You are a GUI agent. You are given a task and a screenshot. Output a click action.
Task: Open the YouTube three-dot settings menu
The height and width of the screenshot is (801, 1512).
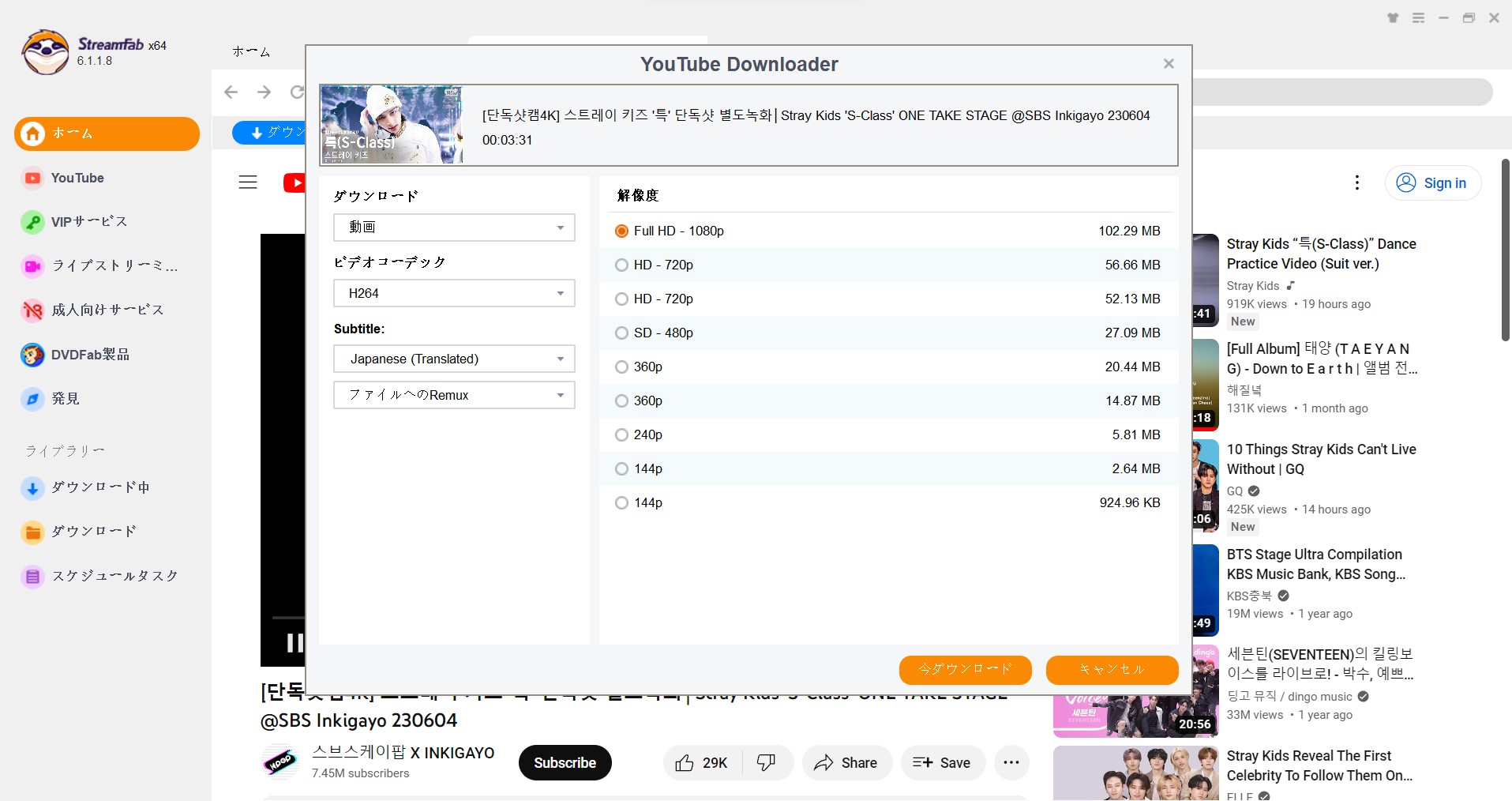tap(1356, 182)
